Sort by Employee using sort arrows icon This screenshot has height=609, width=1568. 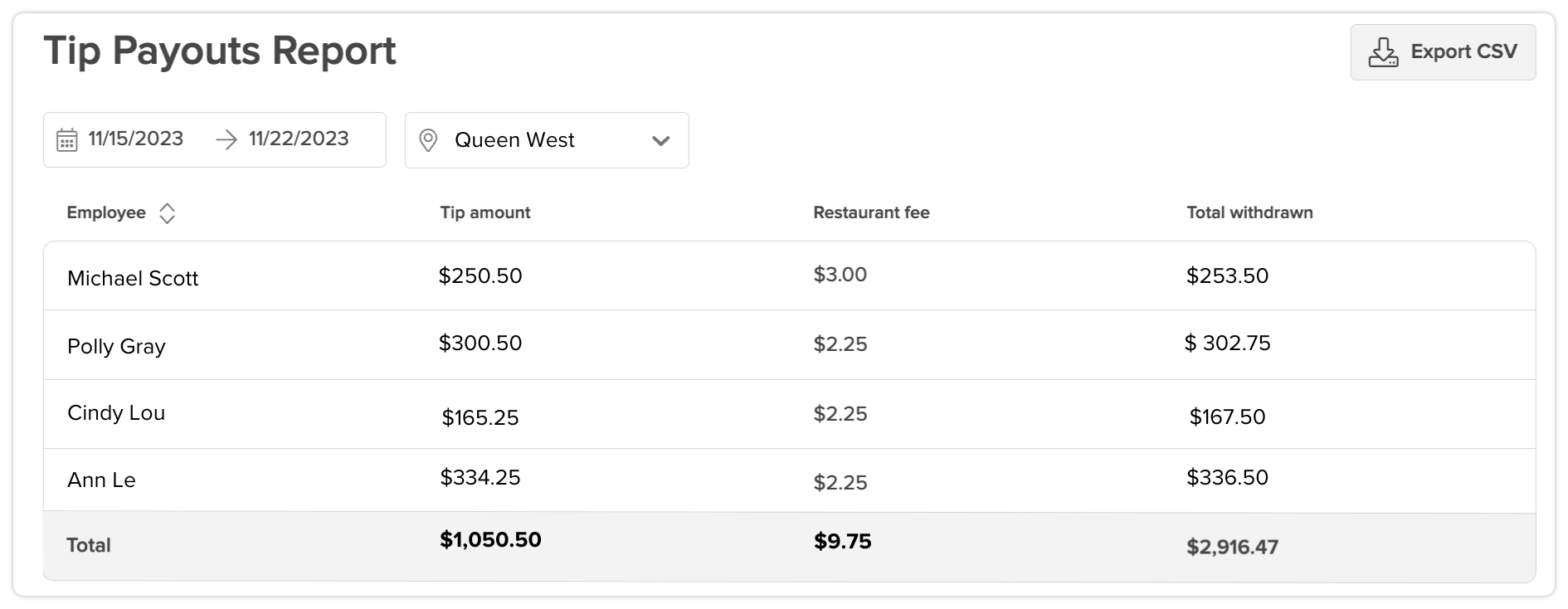point(167,213)
